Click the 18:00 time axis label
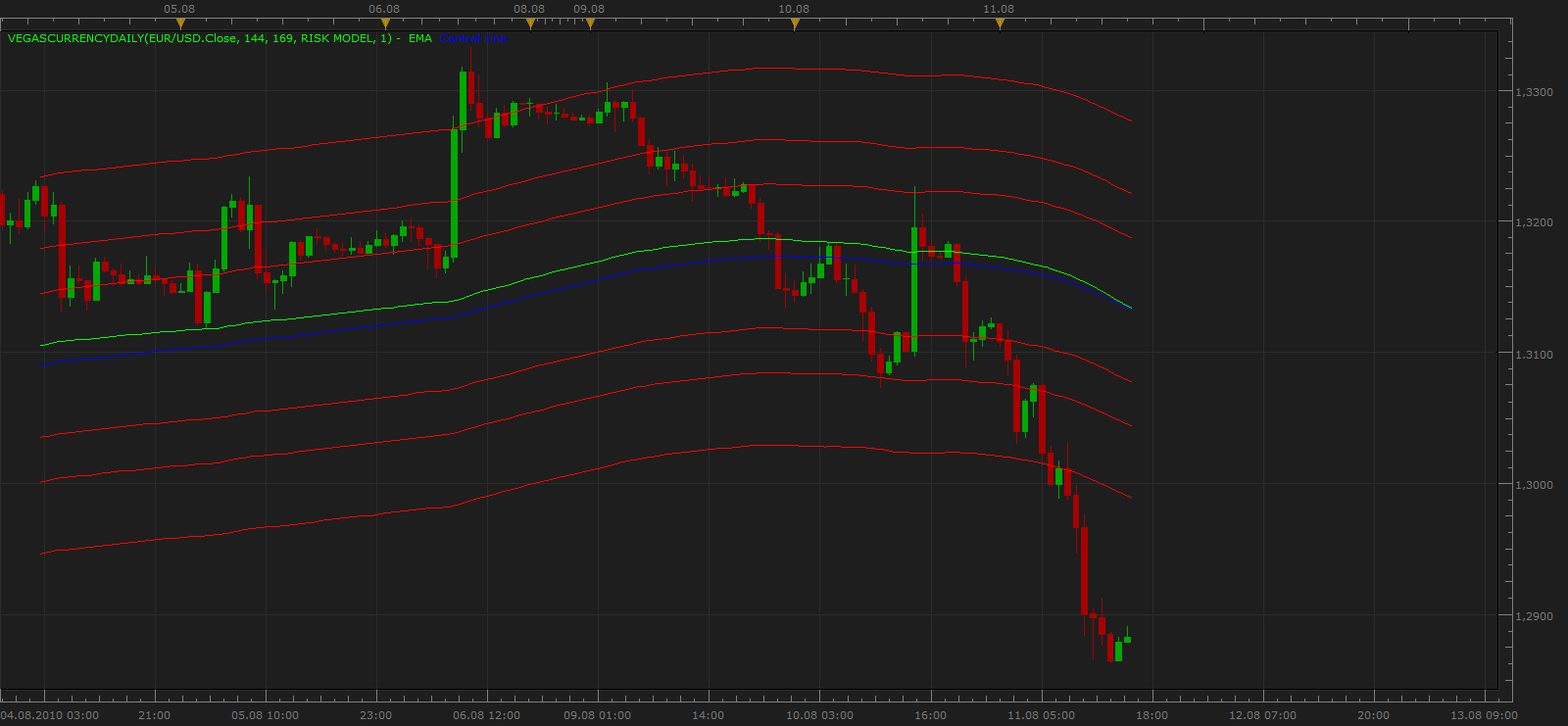Image resolution: width=1568 pixels, height=726 pixels. point(1151,715)
